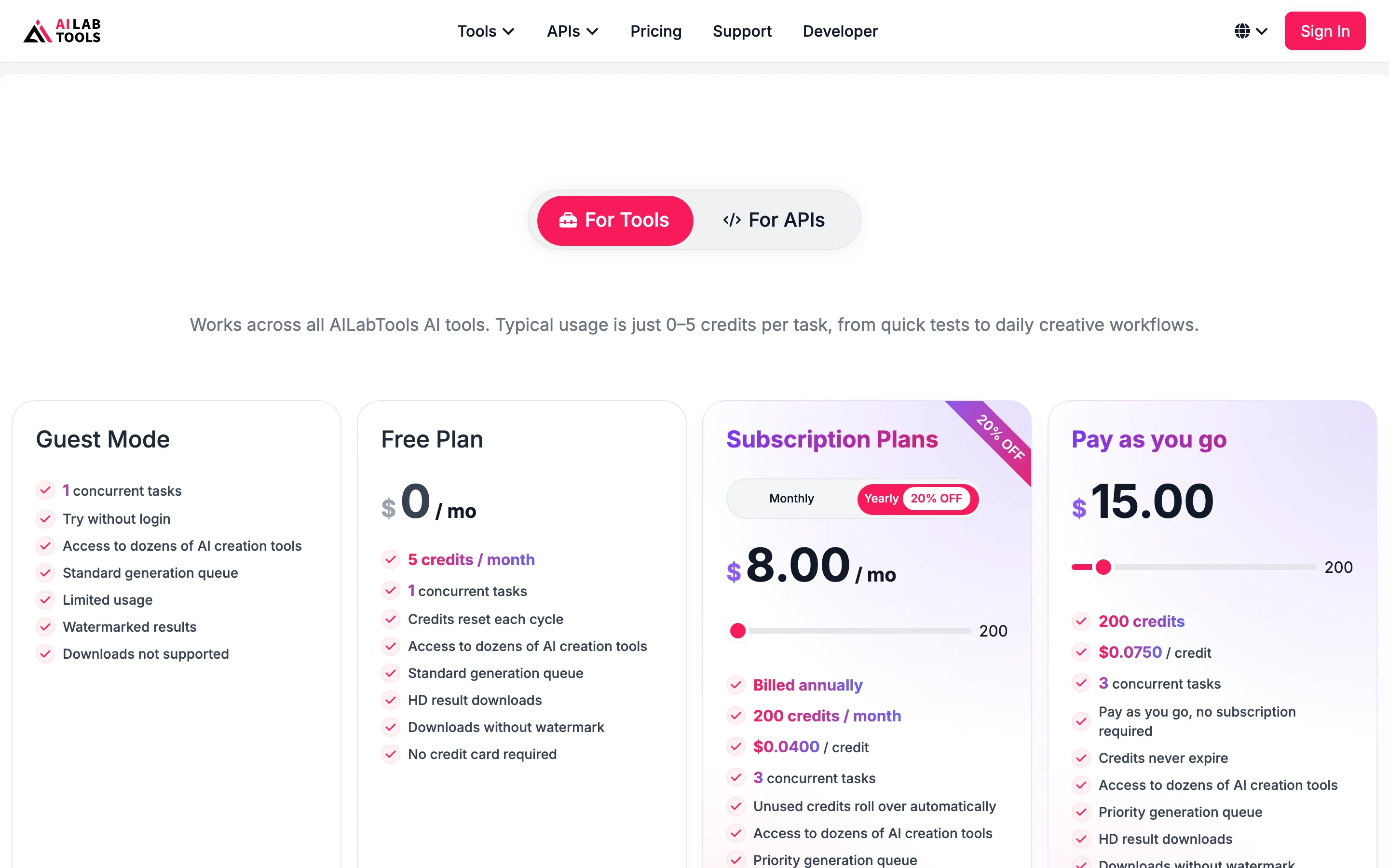Screen dimensions: 1389x868
Task: Switch pricing view to For APIs
Action: coord(774,220)
